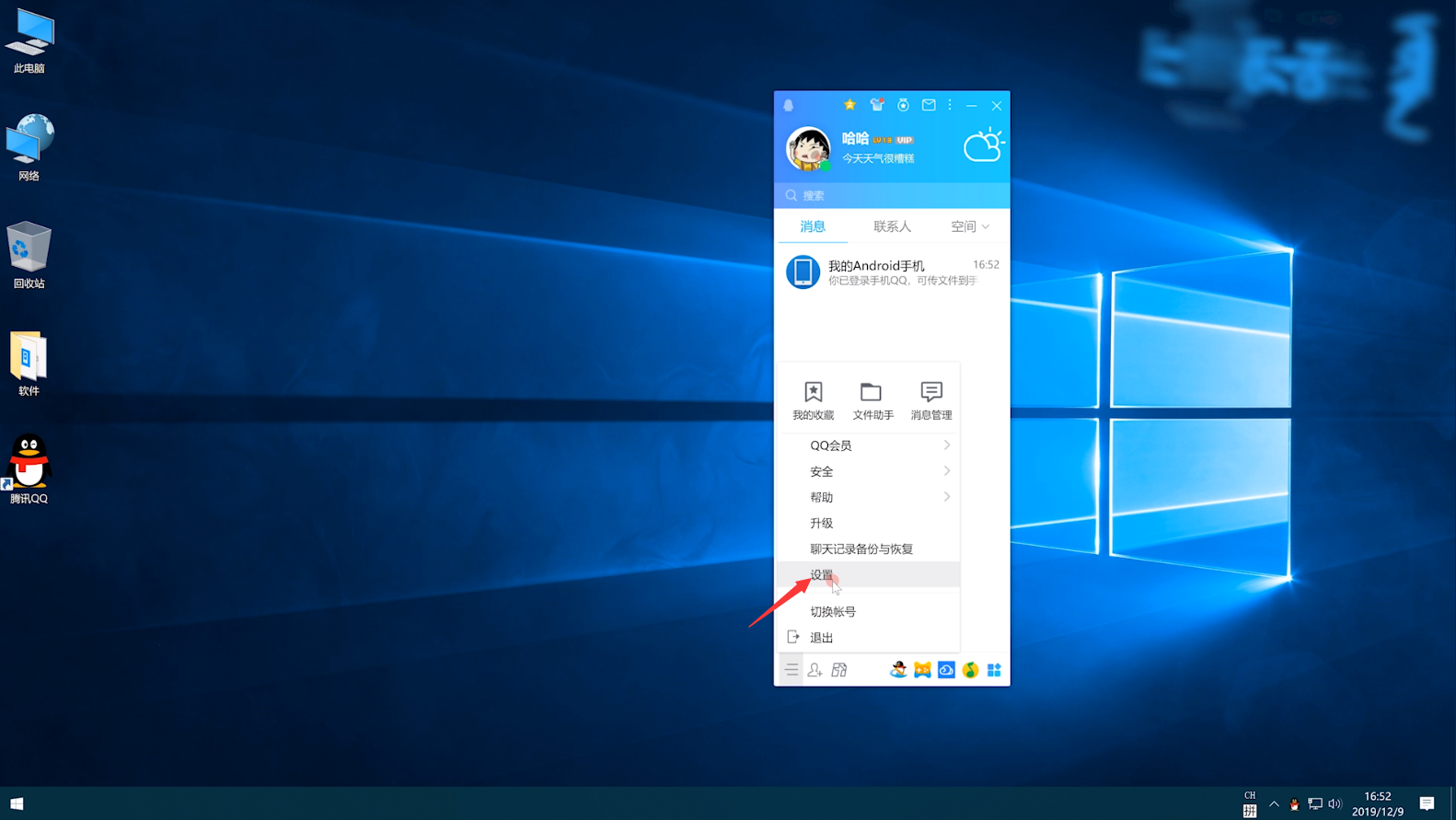The height and width of the screenshot is (820, 1456).
Task: Open the network tray icon
Action: pos(1315,803)
